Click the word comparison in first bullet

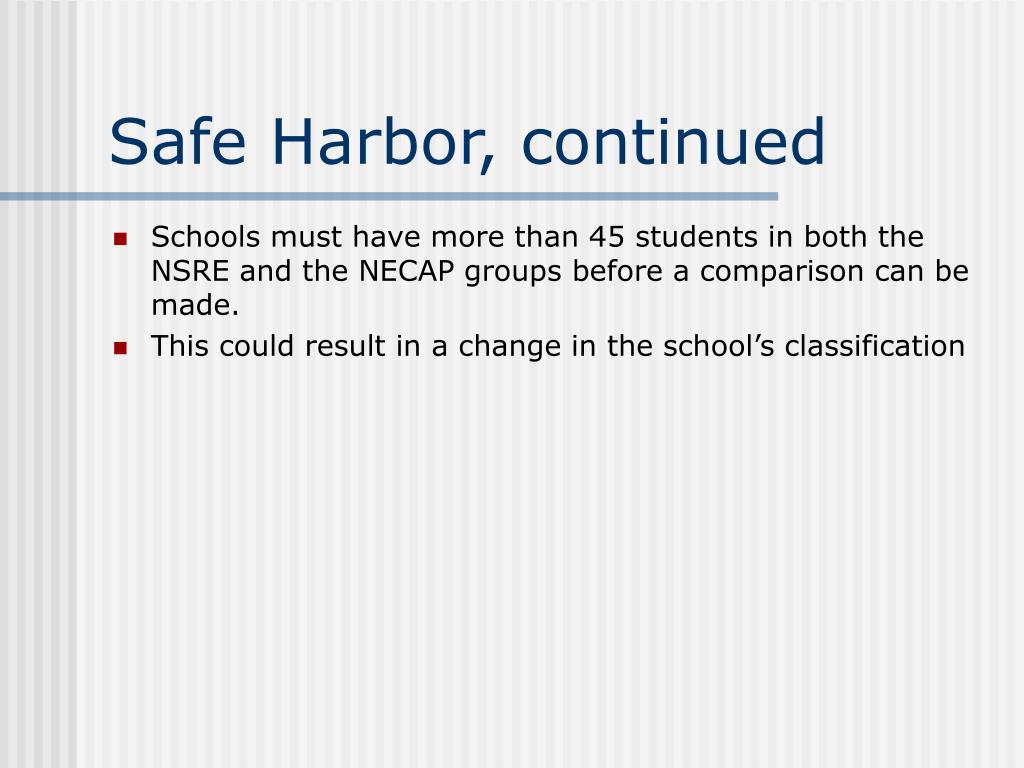coord(782,272)
